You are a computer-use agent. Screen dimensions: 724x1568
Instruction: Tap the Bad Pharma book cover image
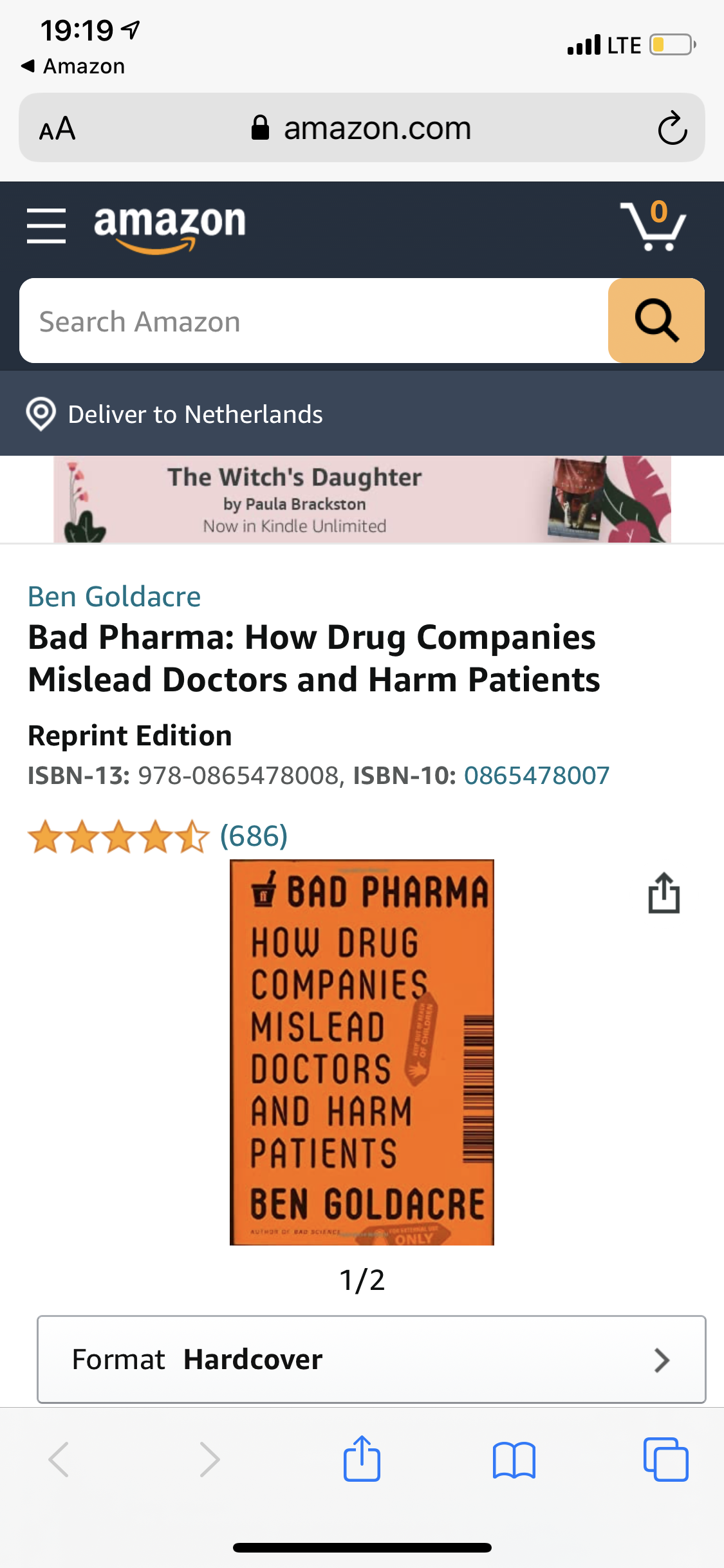pyautogui.click(x=362, y=1052)
